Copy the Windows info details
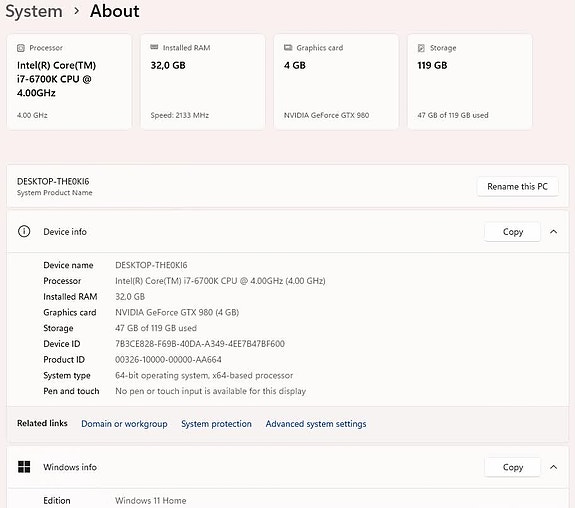The height and width of the screenshot is (508, 575). pos(512,467)
